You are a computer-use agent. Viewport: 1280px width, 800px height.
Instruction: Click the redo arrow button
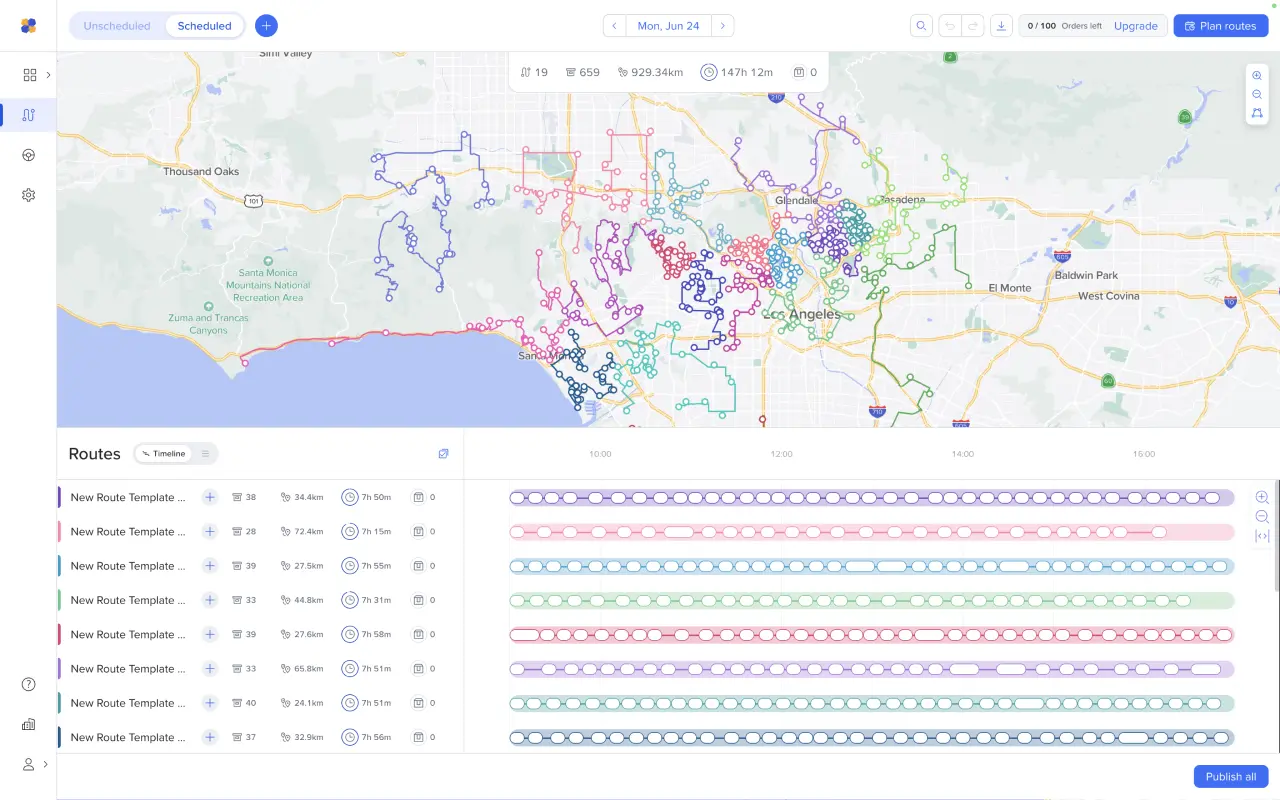click(973, 26)
